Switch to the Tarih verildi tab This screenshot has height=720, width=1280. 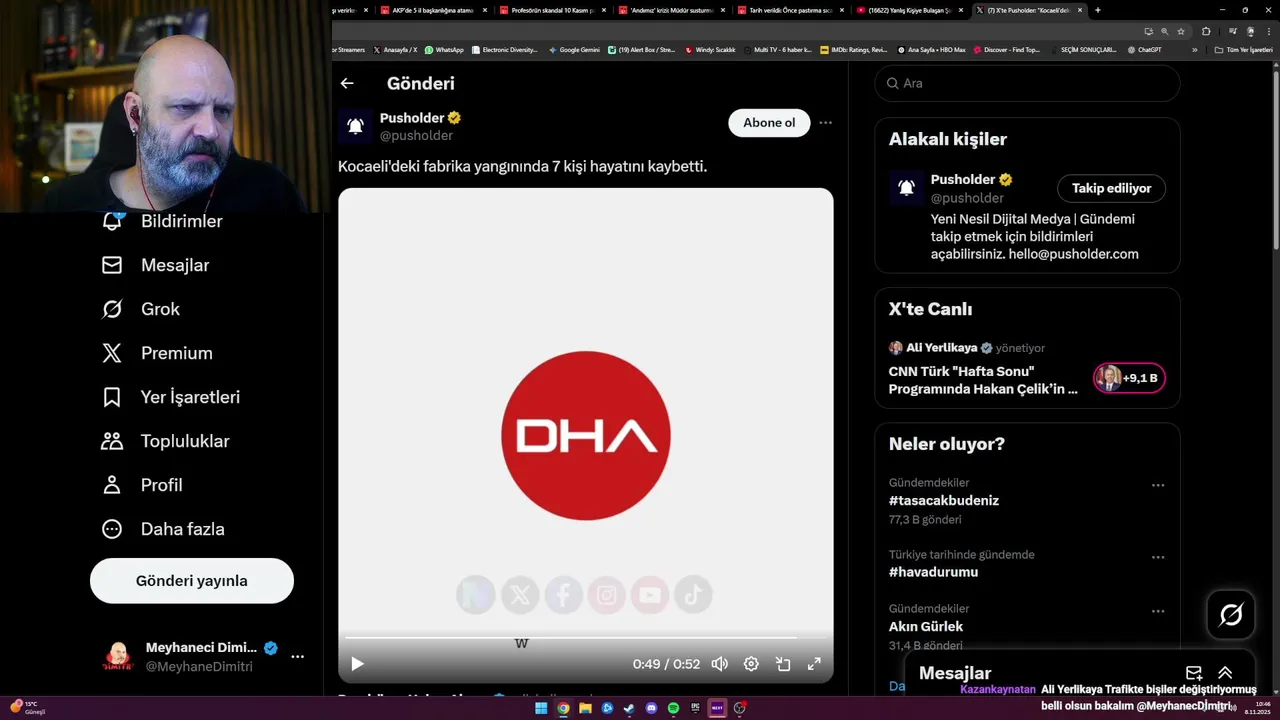790,10
